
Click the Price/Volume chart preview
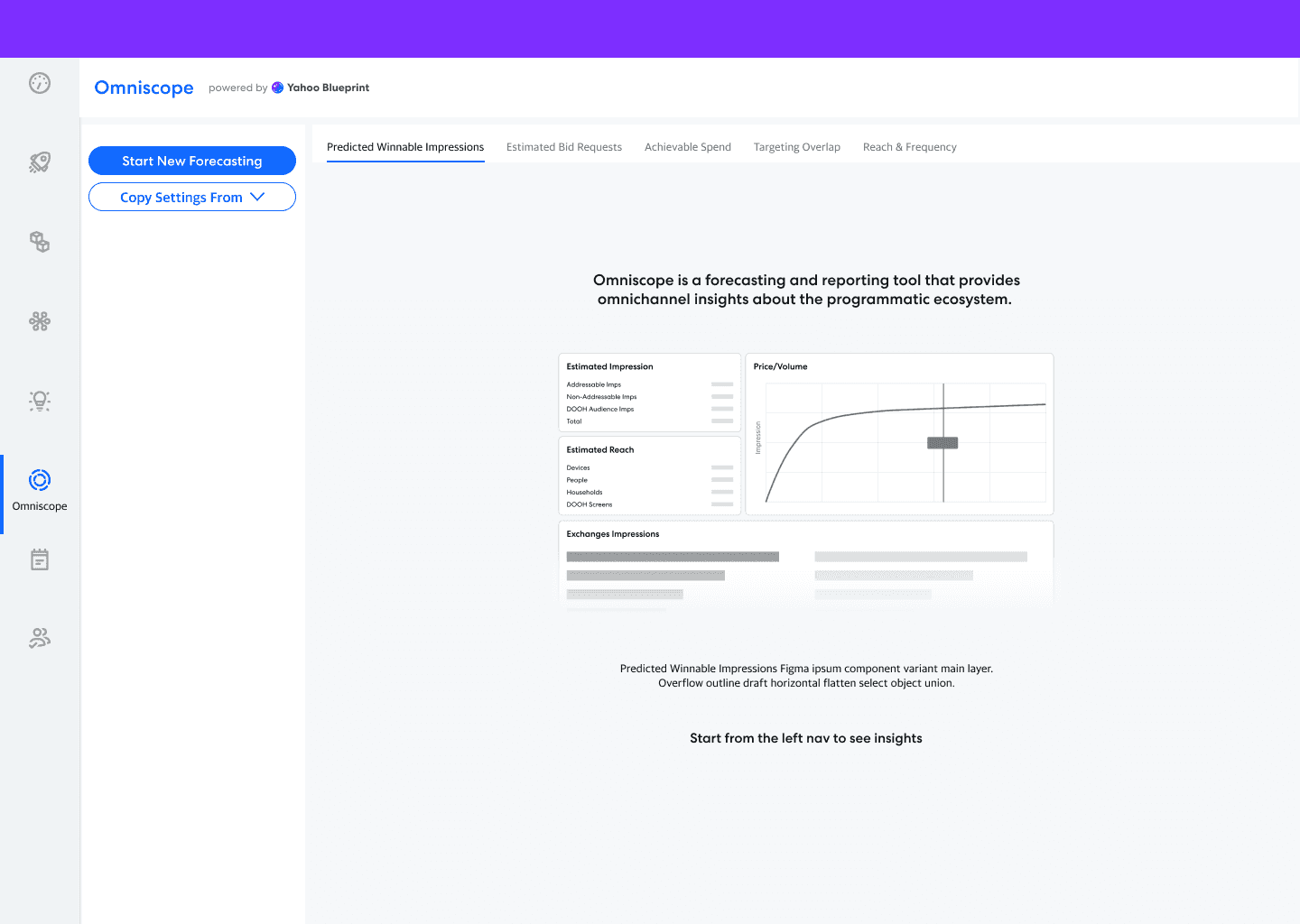(x=899, y=434)
